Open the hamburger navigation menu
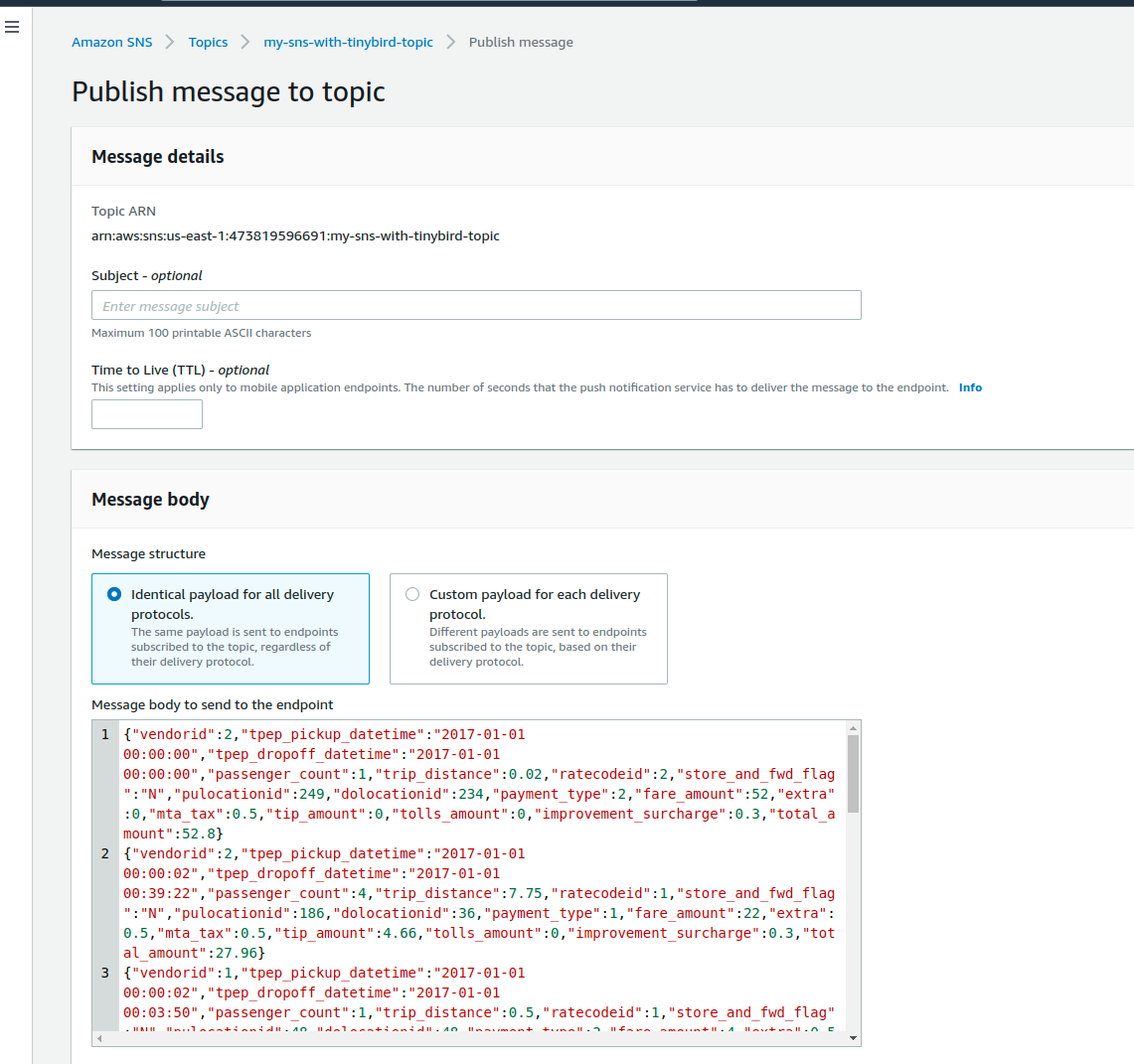 (12, 27)
